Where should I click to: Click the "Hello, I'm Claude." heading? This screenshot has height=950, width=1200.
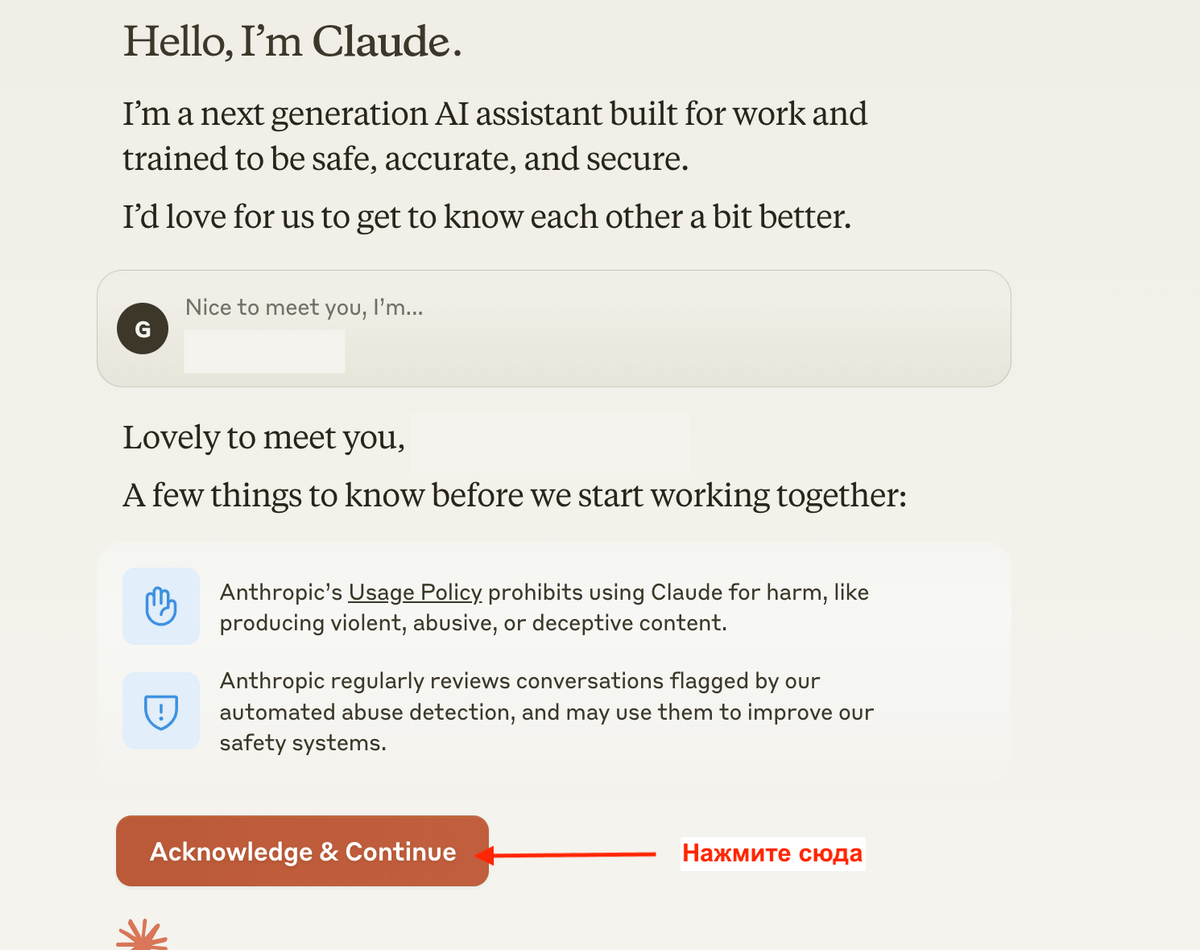293,42
